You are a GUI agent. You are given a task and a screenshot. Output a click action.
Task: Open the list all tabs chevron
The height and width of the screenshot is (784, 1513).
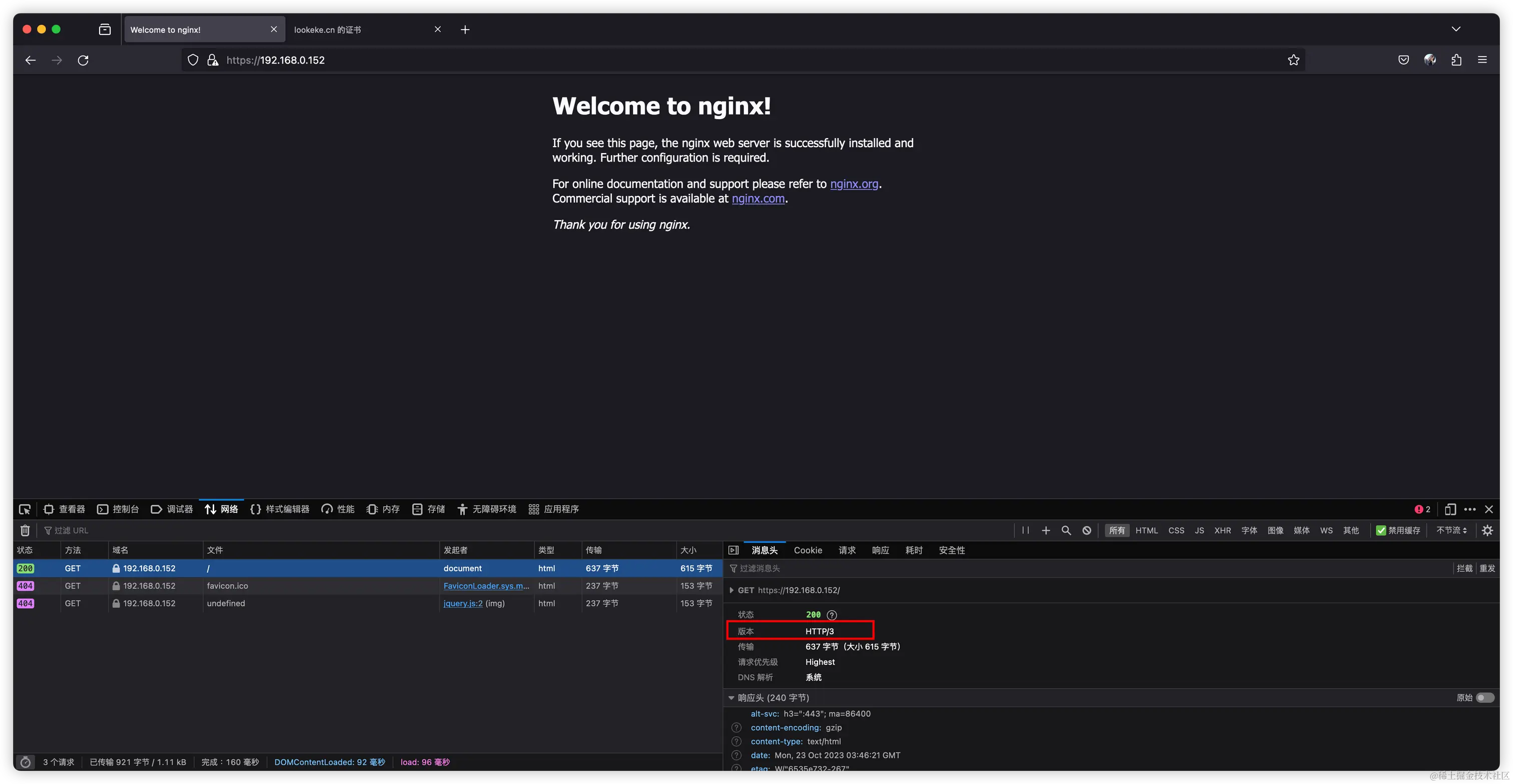1455,29
